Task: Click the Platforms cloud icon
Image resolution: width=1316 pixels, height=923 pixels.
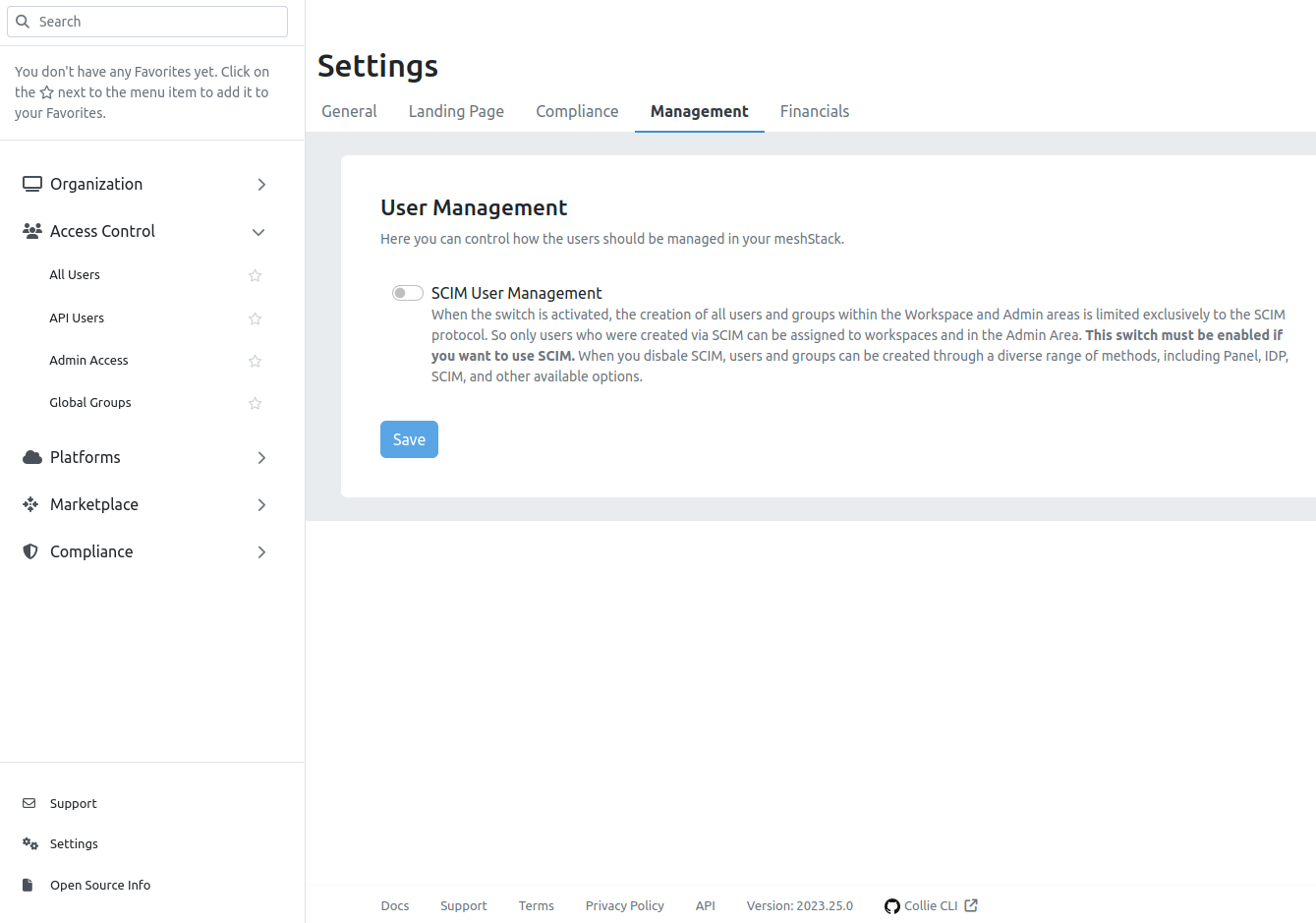Action: [x=30, y=456]
